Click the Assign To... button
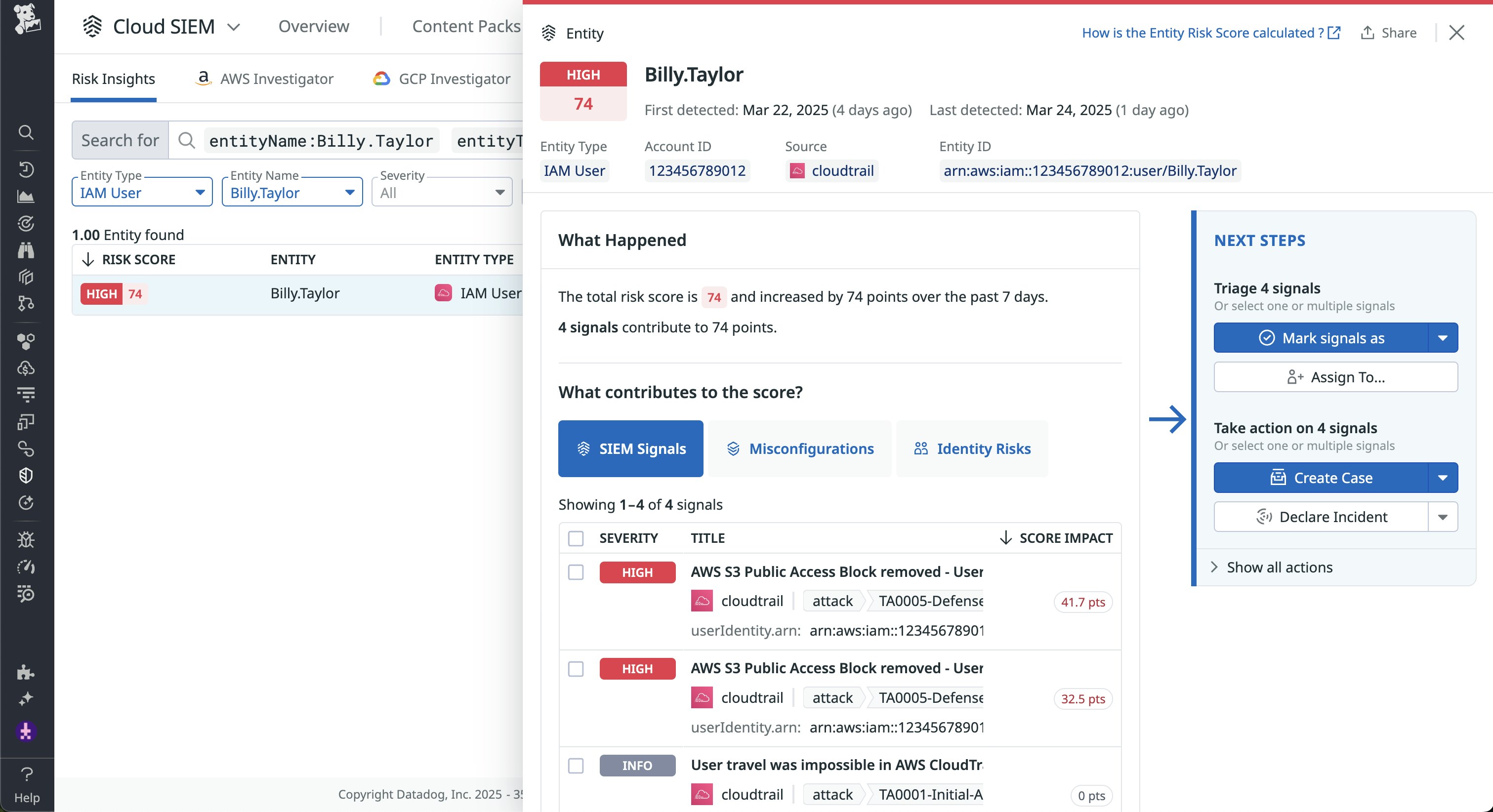Image resolution: width=1493 pixels, height=812 pixels. (1335, 377)
